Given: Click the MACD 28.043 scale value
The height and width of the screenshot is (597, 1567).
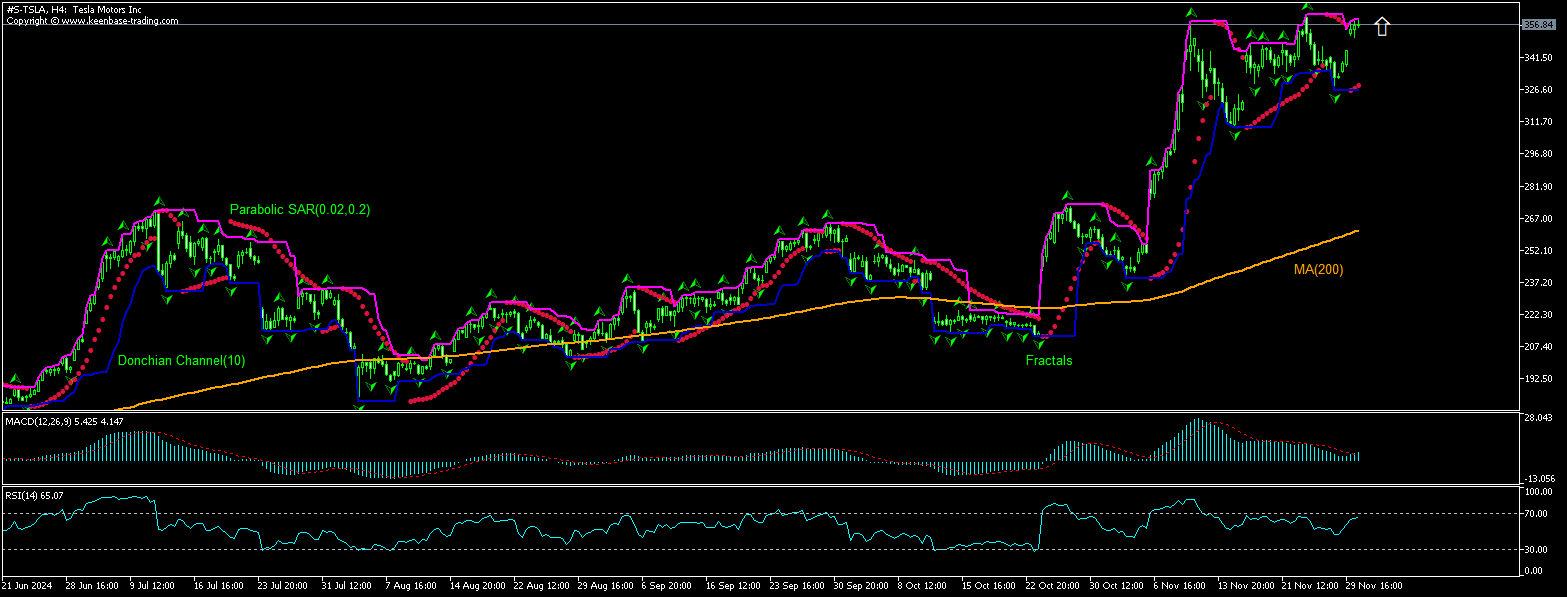Looking at the screenshot, I should coord(1537,417).
